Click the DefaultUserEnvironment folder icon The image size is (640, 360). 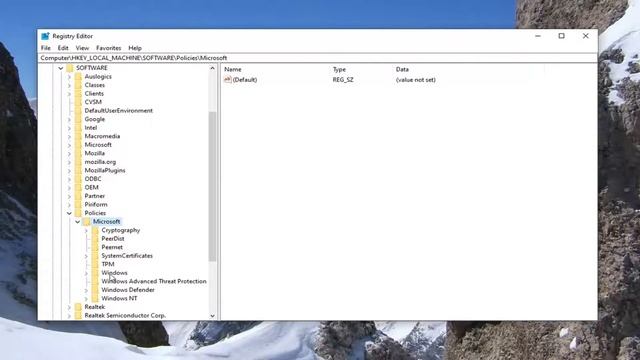point(78,111)
